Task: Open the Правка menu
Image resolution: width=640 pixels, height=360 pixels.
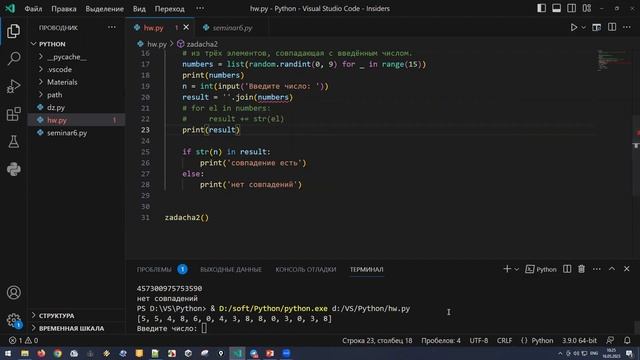Action: point(64,9)
